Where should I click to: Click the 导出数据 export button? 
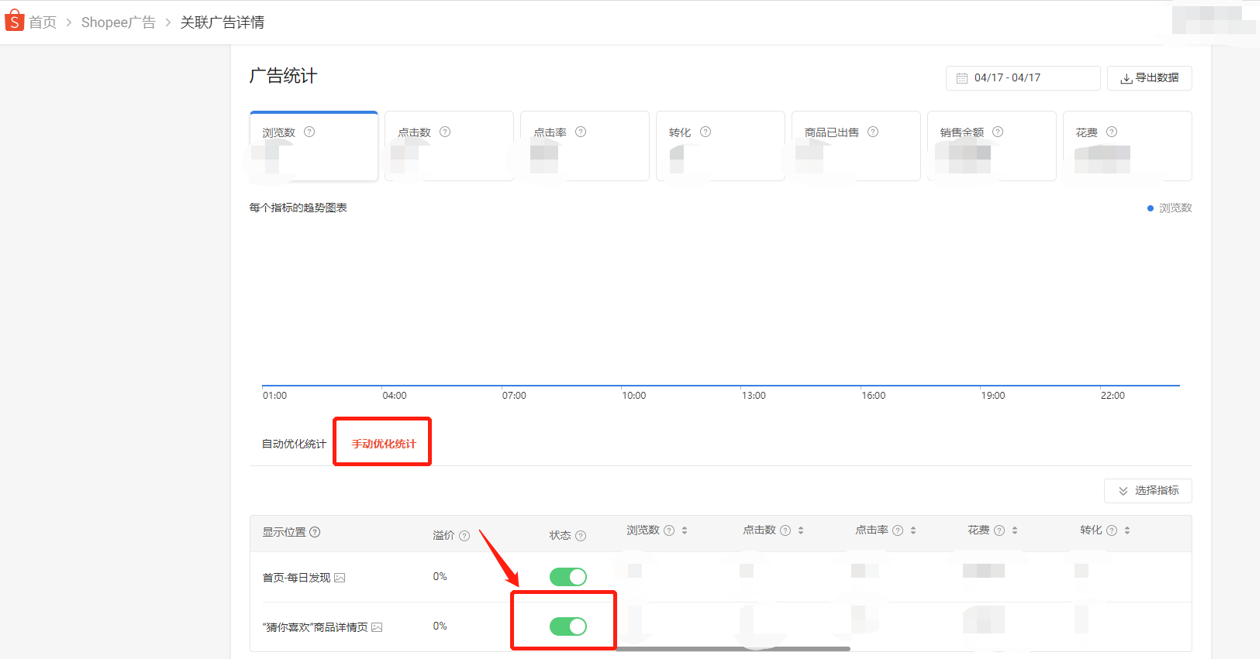(1149, 78)
